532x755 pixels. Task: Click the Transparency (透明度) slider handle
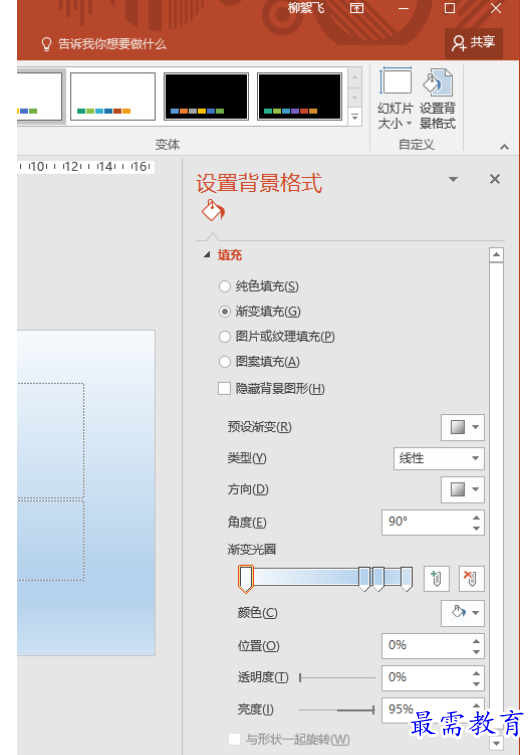300,678
